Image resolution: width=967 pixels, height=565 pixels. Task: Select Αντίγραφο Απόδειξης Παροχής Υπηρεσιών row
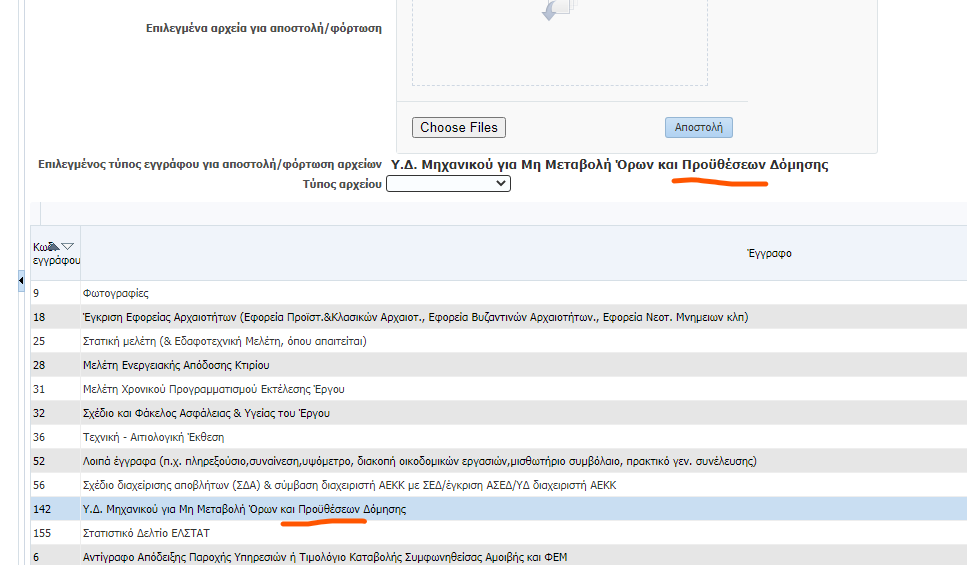(x=324, y=557)
